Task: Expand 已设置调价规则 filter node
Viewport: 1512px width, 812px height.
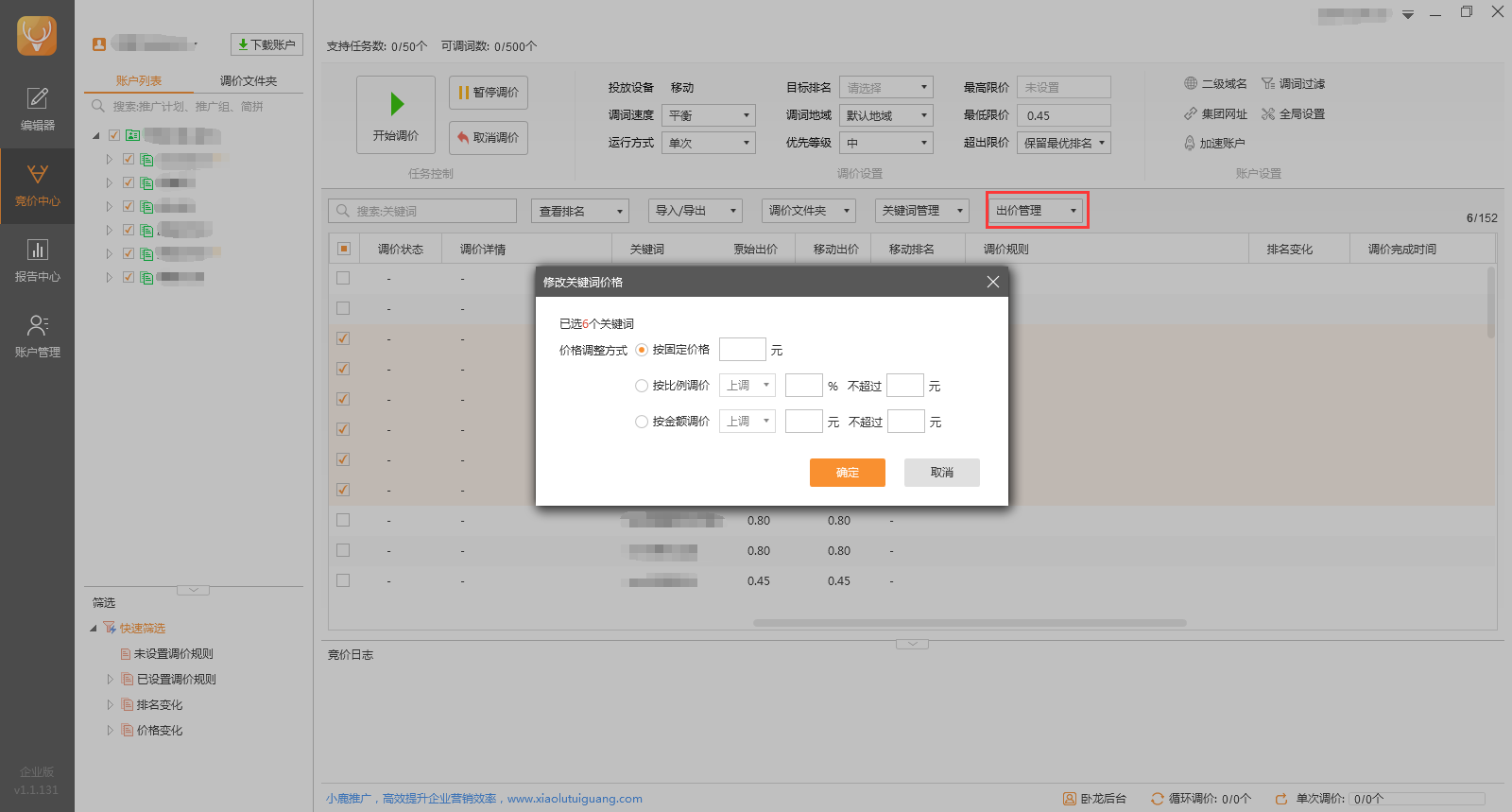Action: [110, 680]
